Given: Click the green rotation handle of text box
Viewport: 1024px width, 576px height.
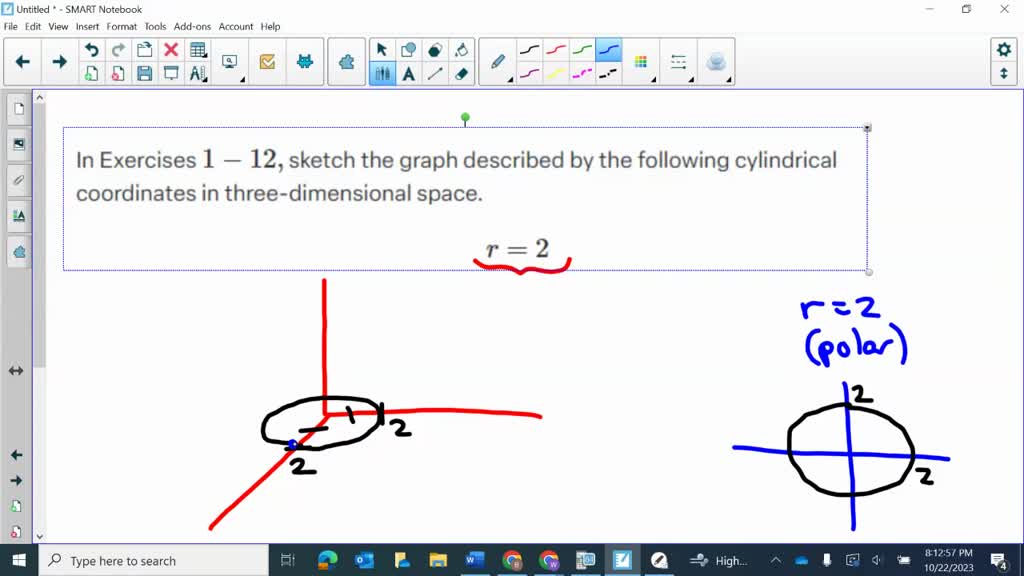Looking at the screenshot, I should (x=465, y=118).
